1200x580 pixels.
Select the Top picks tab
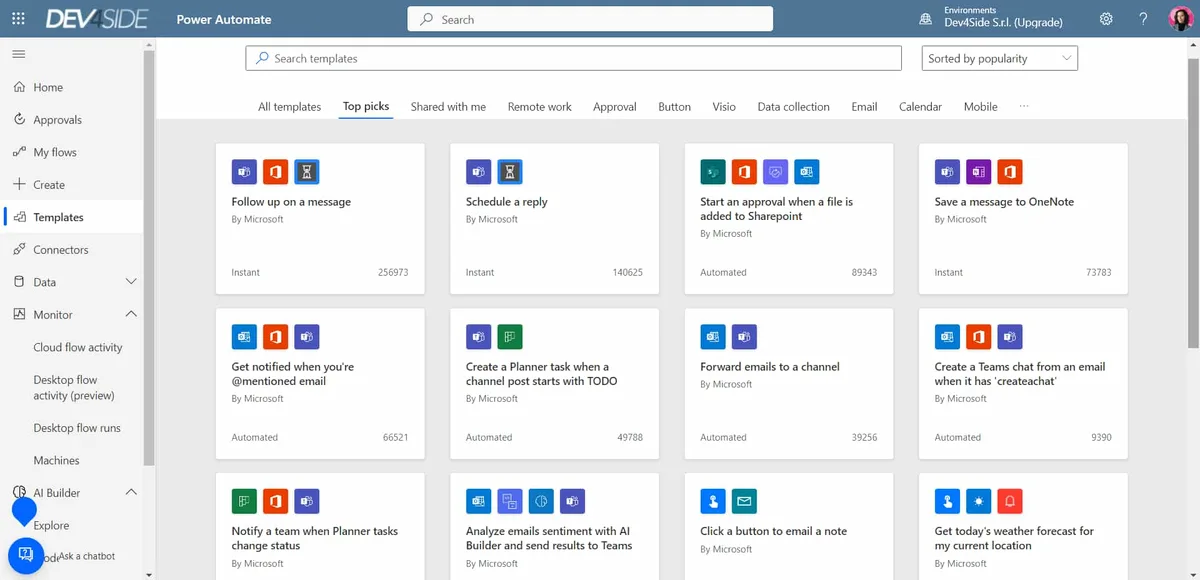coord(366,106)
